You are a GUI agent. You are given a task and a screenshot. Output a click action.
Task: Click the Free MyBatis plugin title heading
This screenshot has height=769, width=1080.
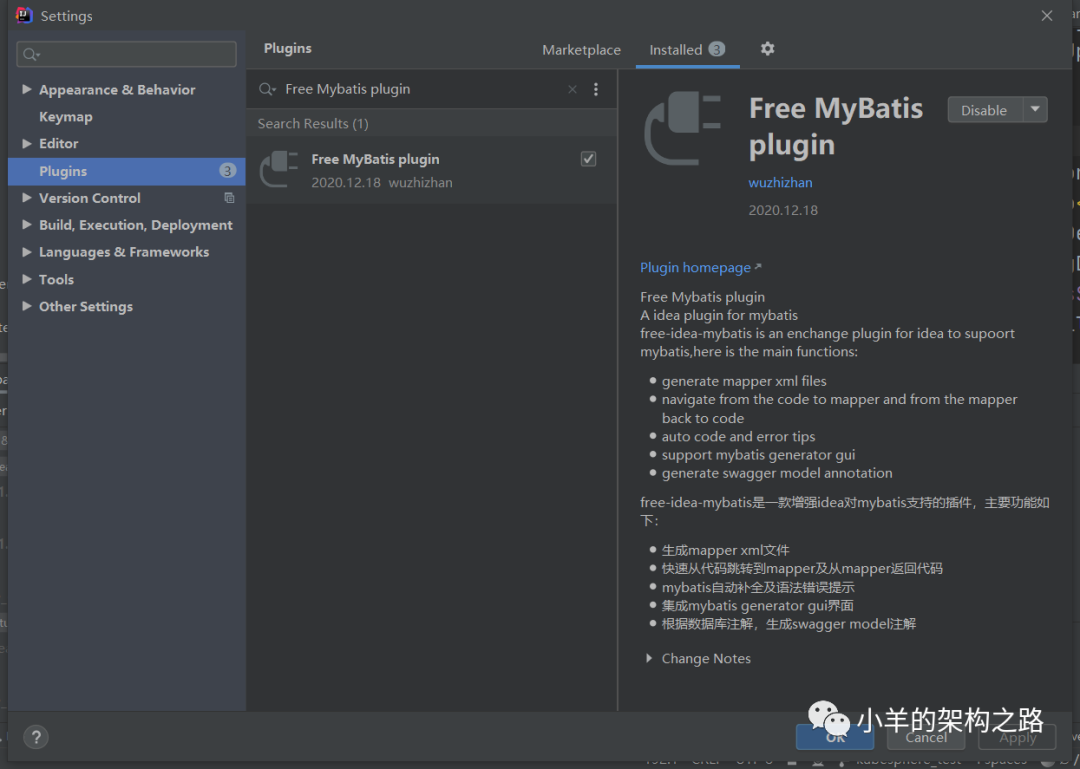pyautogui.click(x=835, y=127)
